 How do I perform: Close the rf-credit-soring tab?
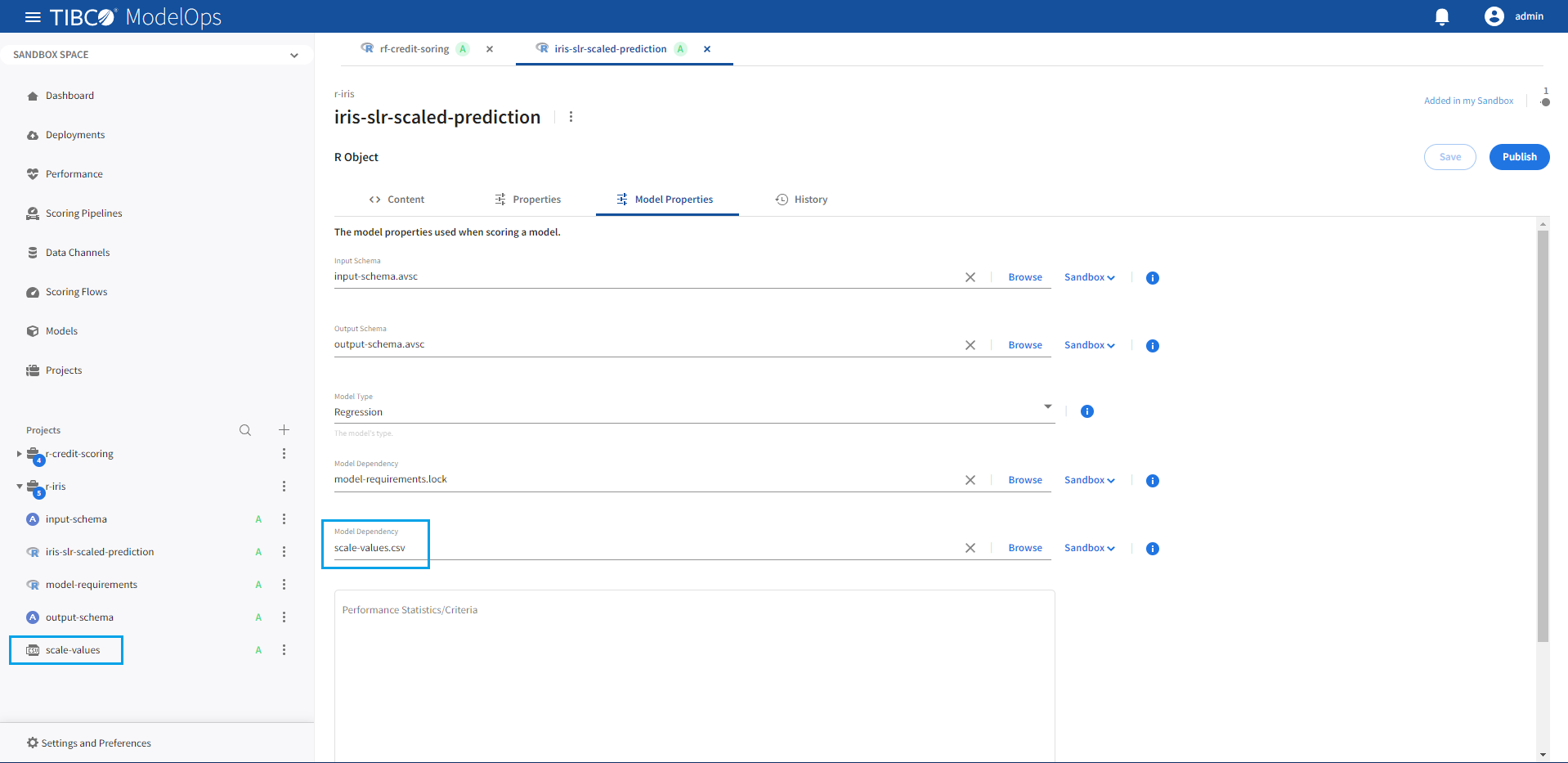(x=490, y=49)
